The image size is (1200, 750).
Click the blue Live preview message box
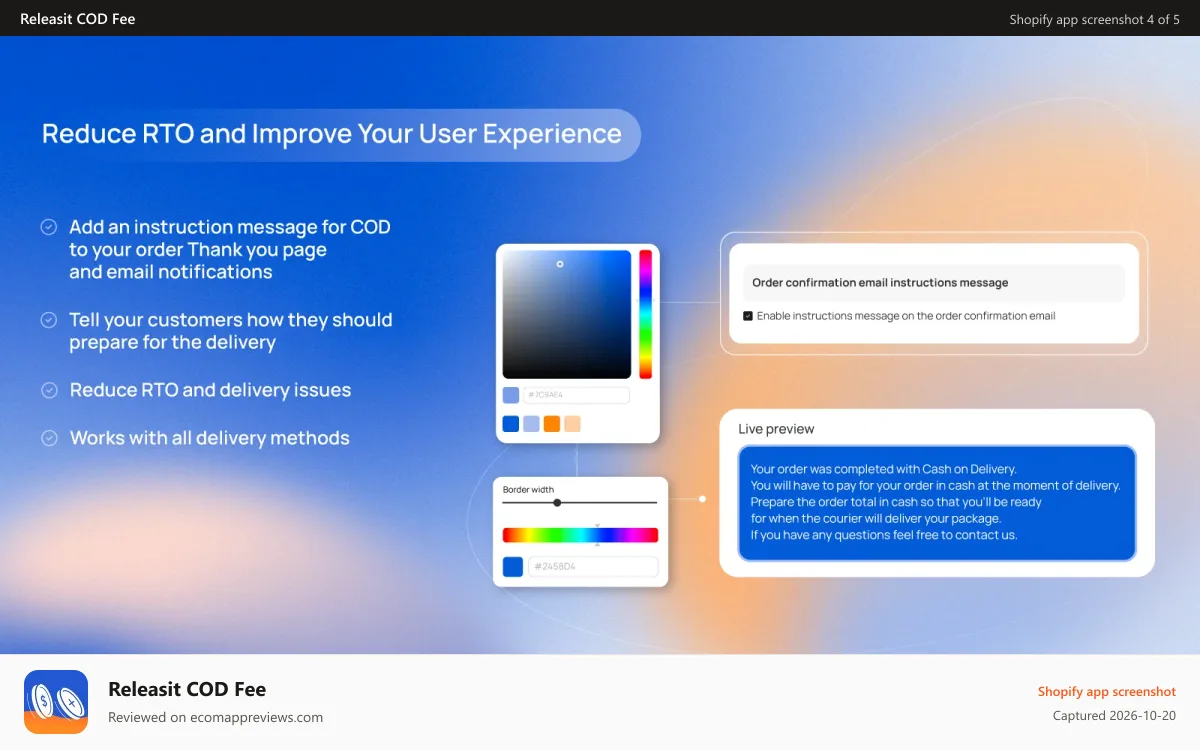click(937, 503)
